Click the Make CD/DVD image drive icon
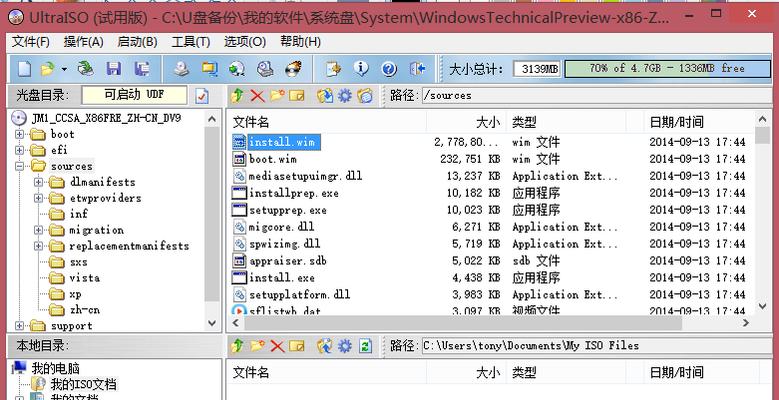This screenshot has width=779, height=400. 181,69
